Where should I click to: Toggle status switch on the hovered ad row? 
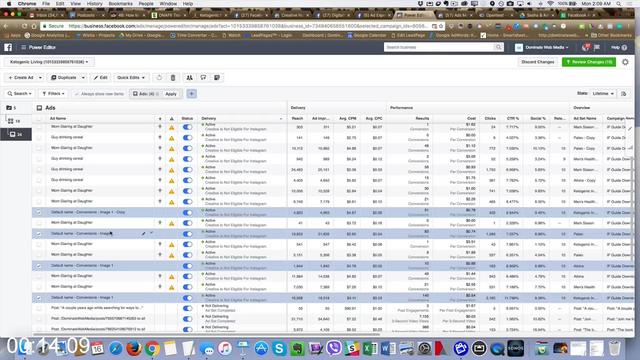(x=187, y=234)
